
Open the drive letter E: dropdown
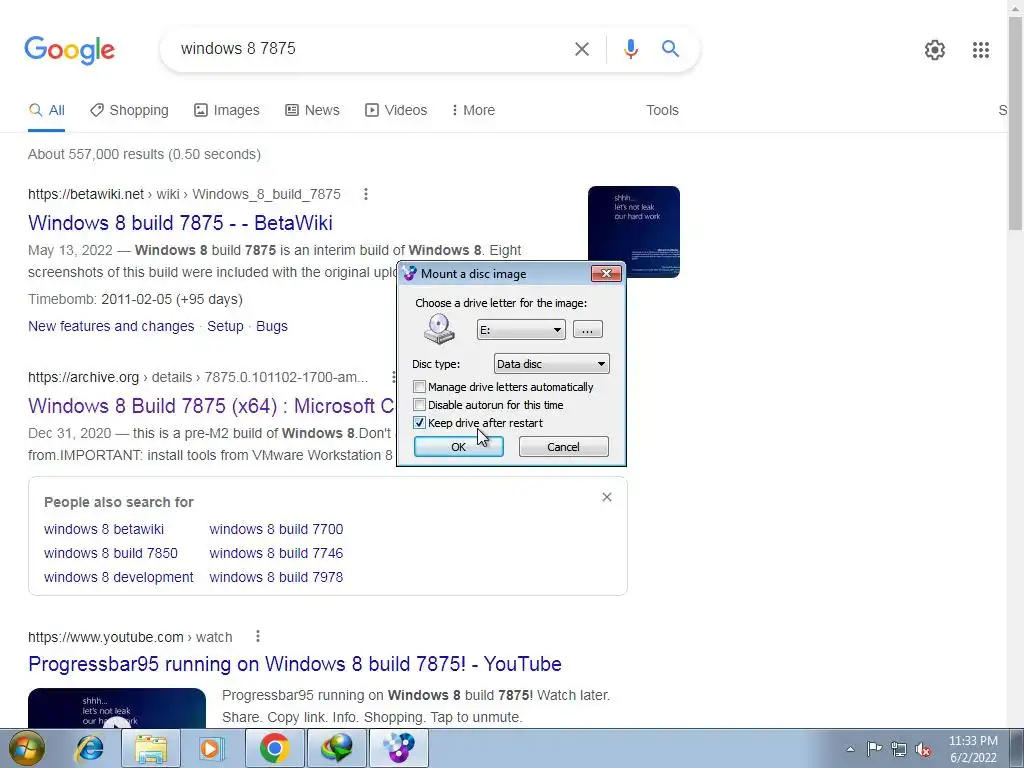521,330
